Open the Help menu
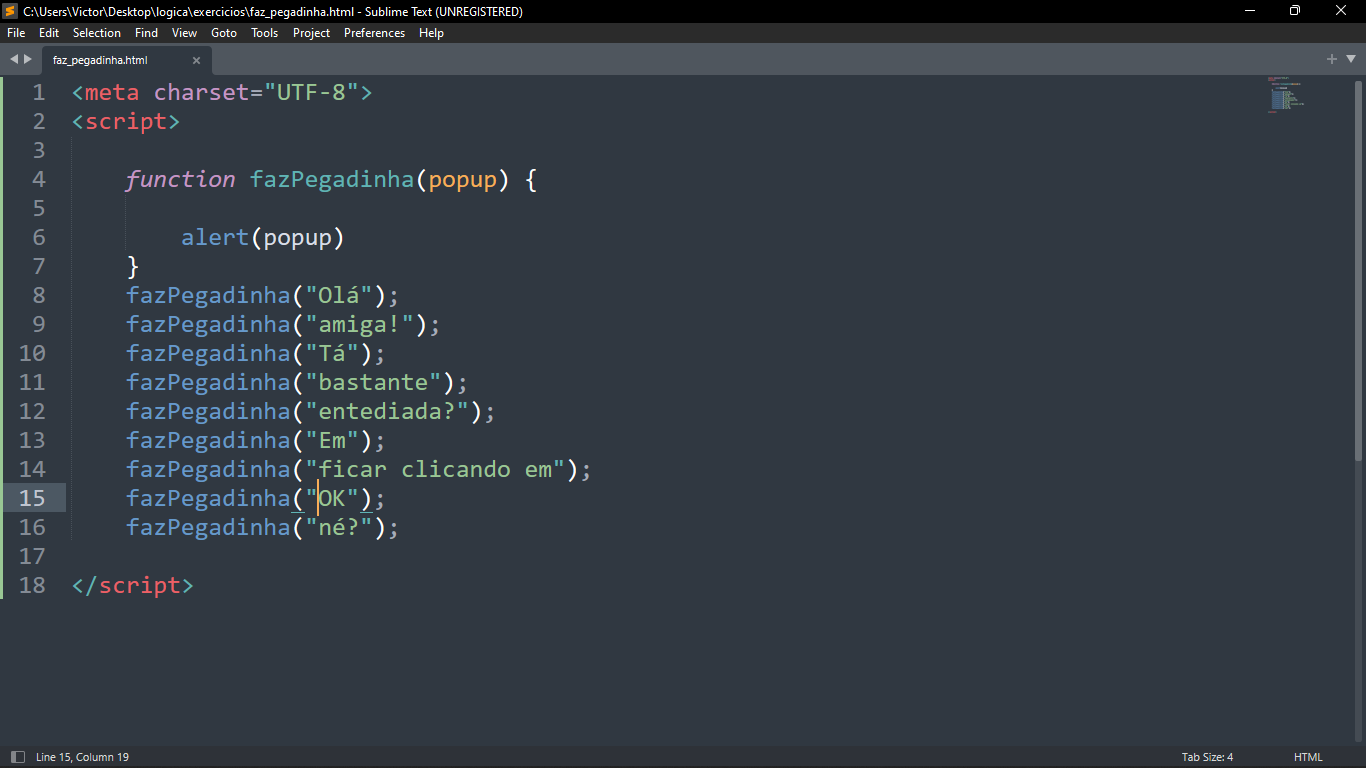Image resolution: width=1366 pixels, height=768 pixels. (x=431, y=33)
